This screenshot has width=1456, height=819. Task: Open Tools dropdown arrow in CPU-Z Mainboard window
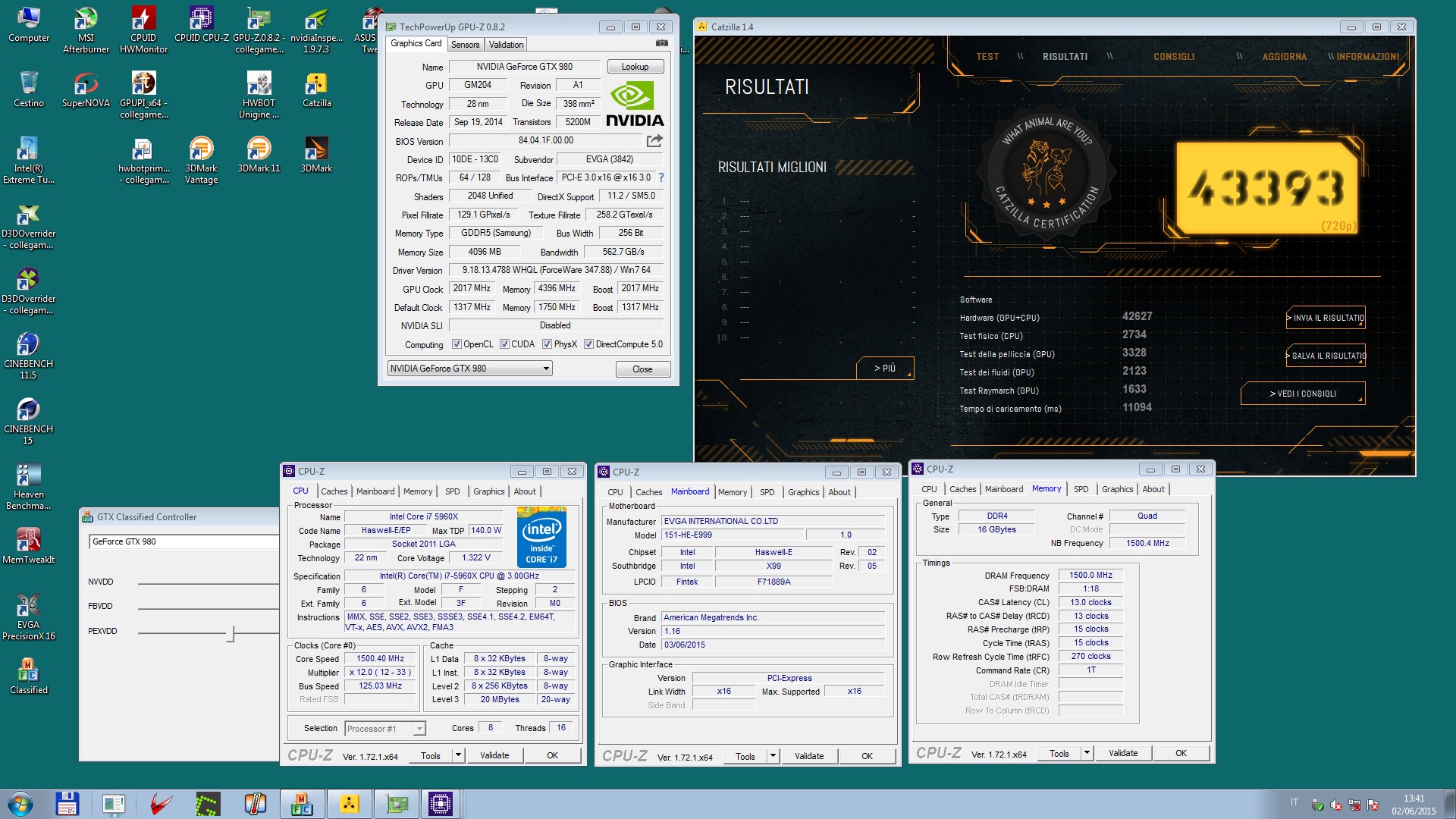pos(773,756)
